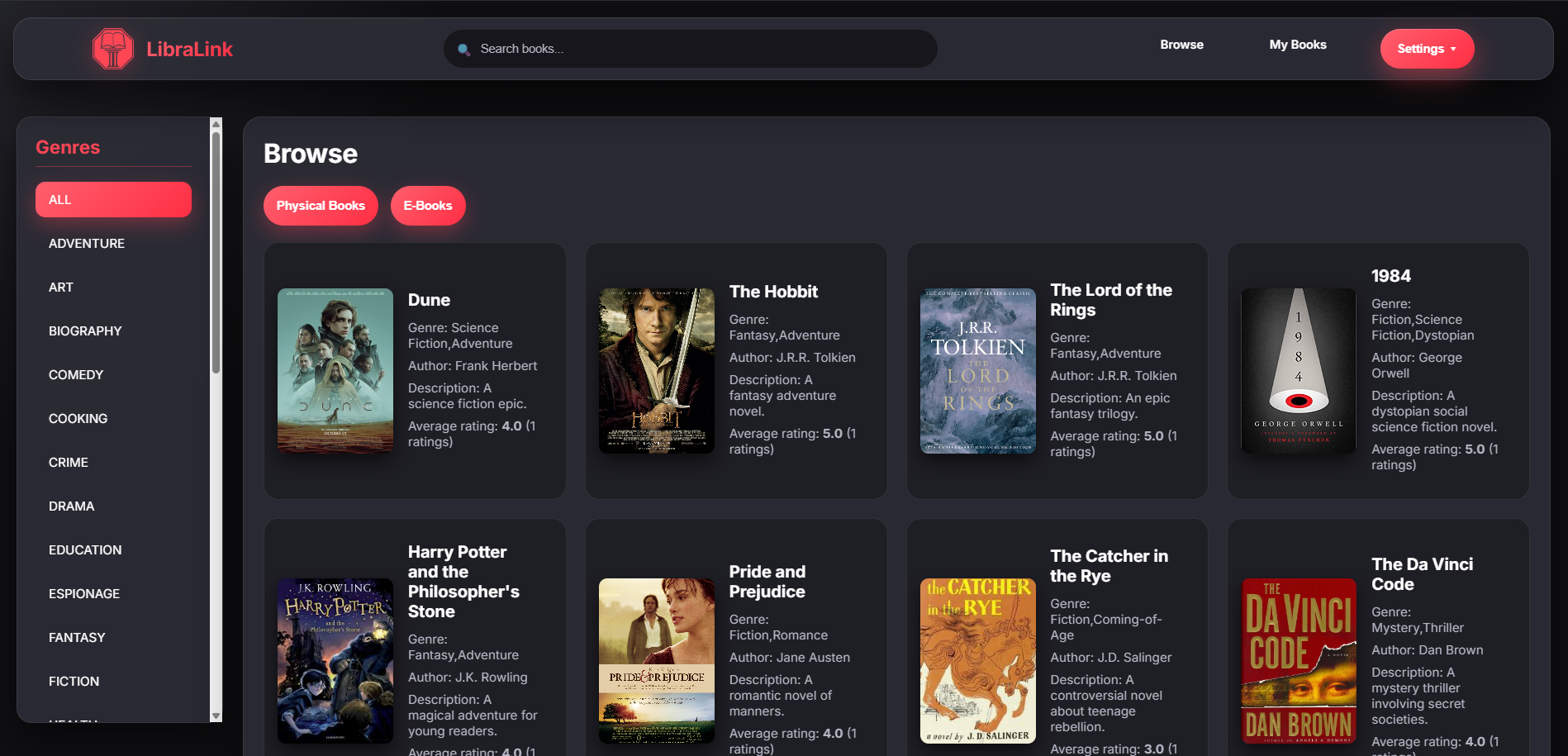Open The Catcher in the Rye cover
This screenshot has height=756, width=1568.
click(978, 661)
